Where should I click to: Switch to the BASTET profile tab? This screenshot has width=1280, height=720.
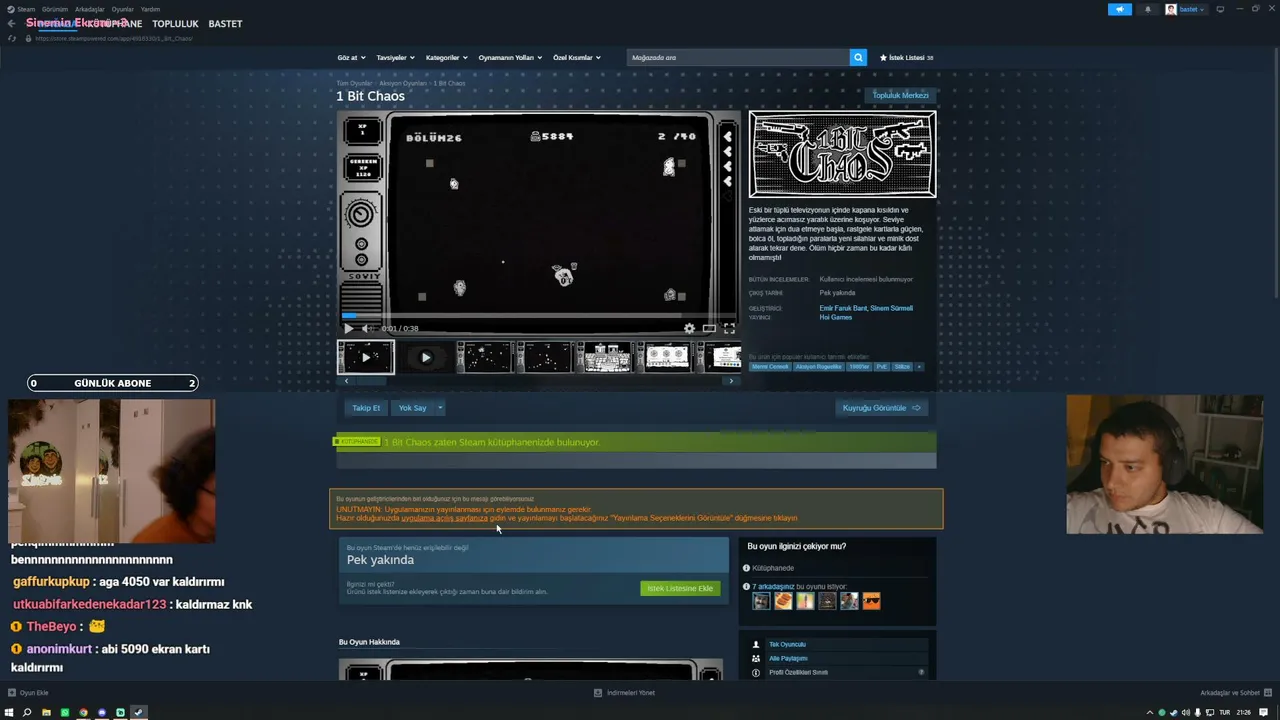(x=225, y=24)
